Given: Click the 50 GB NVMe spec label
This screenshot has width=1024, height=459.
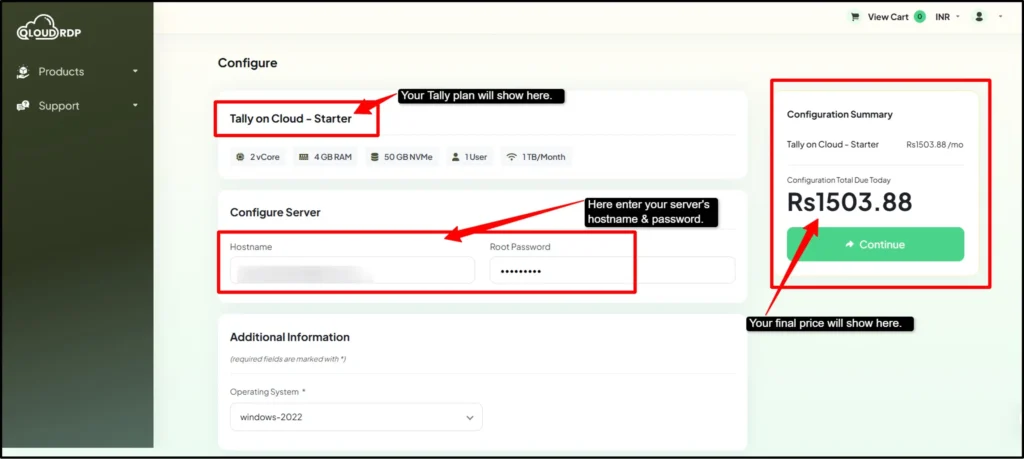Looking at the screenshot, I should (408, 157).
